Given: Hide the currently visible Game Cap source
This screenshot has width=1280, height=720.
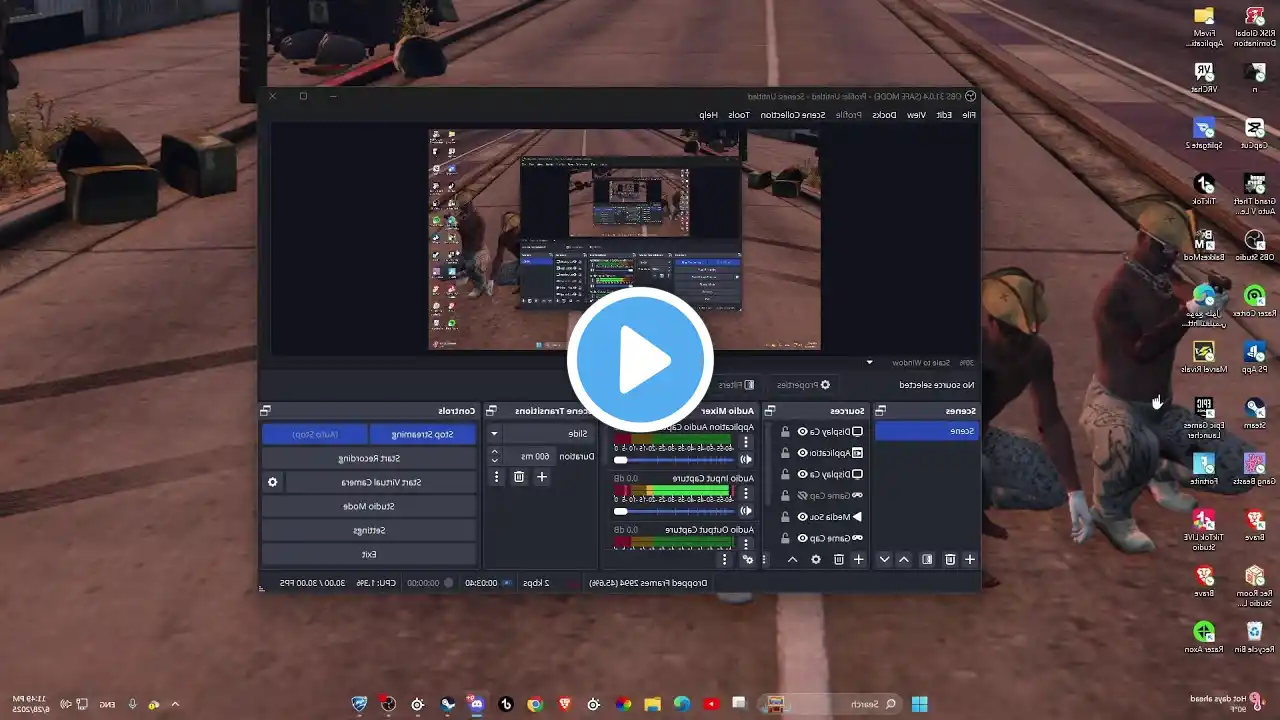Looking at the screenshot, I should tap(802, 538).
